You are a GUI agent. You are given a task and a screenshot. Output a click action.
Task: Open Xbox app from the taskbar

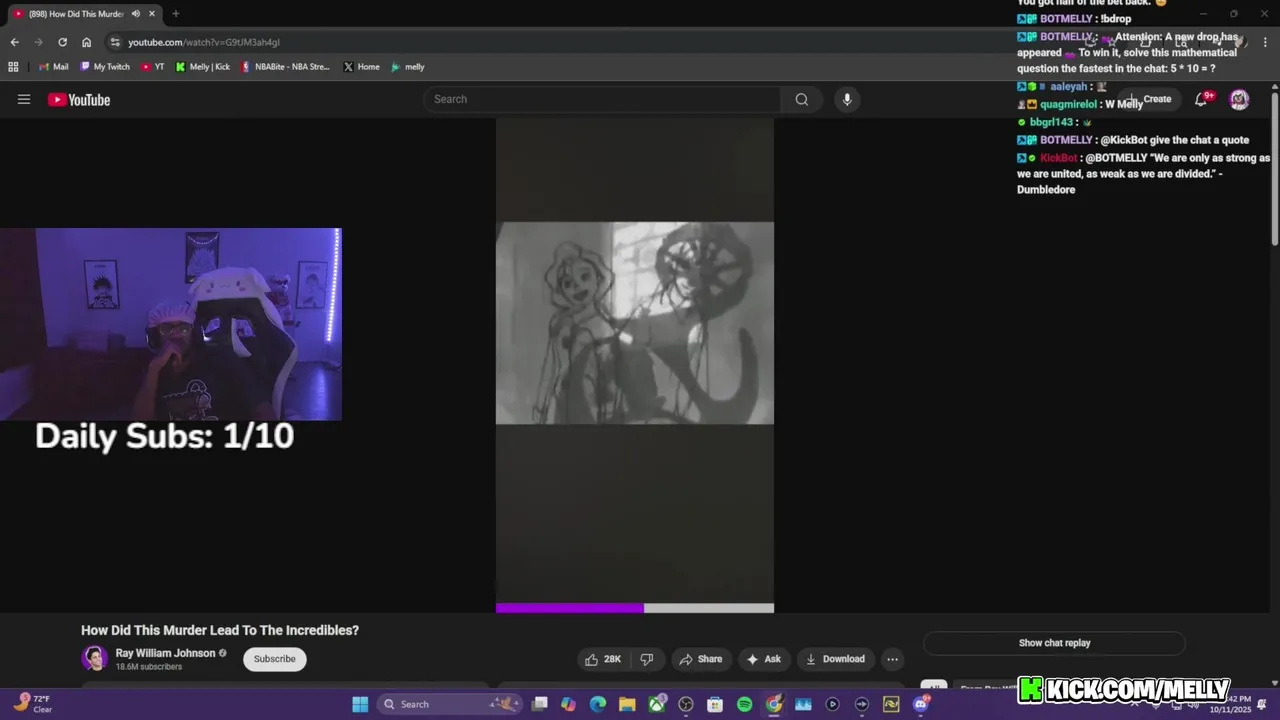click(657, 704)
